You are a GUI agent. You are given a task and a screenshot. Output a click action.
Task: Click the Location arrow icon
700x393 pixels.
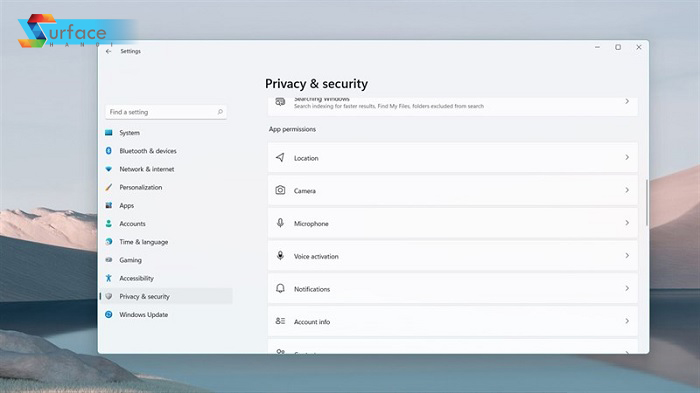280,157
